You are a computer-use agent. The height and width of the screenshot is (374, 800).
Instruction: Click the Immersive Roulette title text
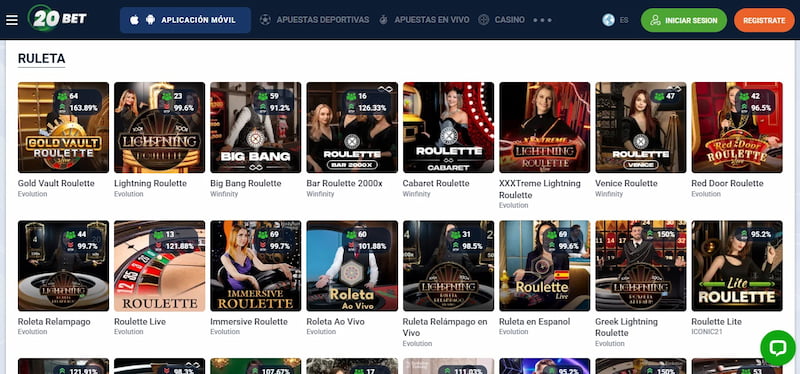pyautogui.click(x=249, y=322)
